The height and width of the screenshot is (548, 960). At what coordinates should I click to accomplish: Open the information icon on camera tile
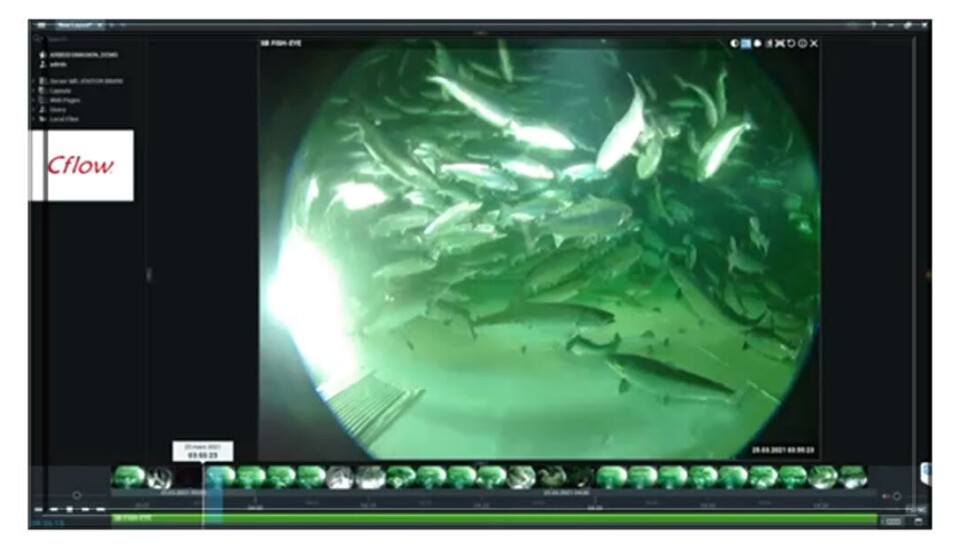pos(802,44)
